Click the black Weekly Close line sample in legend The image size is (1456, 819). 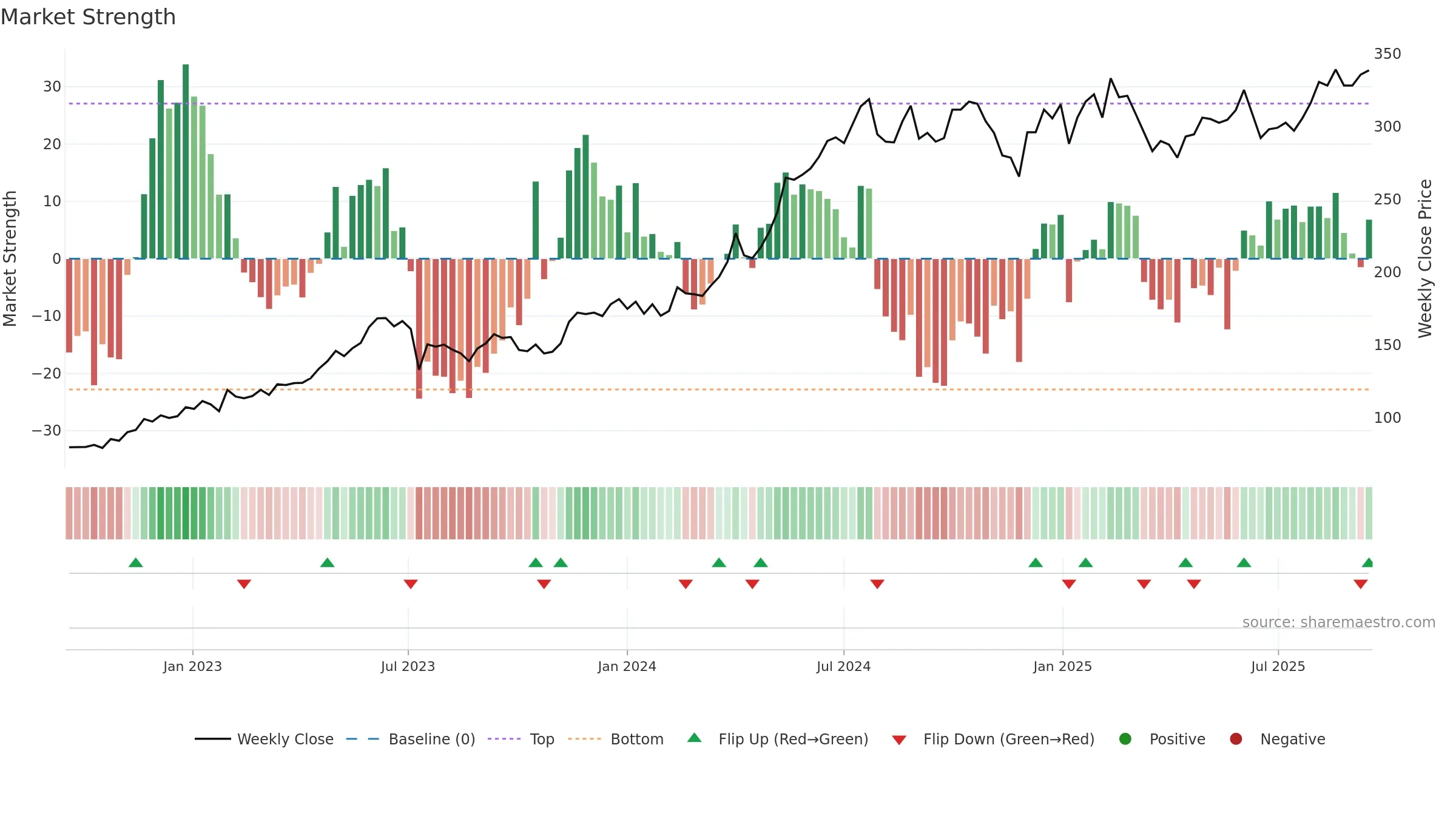pos(212,739)
